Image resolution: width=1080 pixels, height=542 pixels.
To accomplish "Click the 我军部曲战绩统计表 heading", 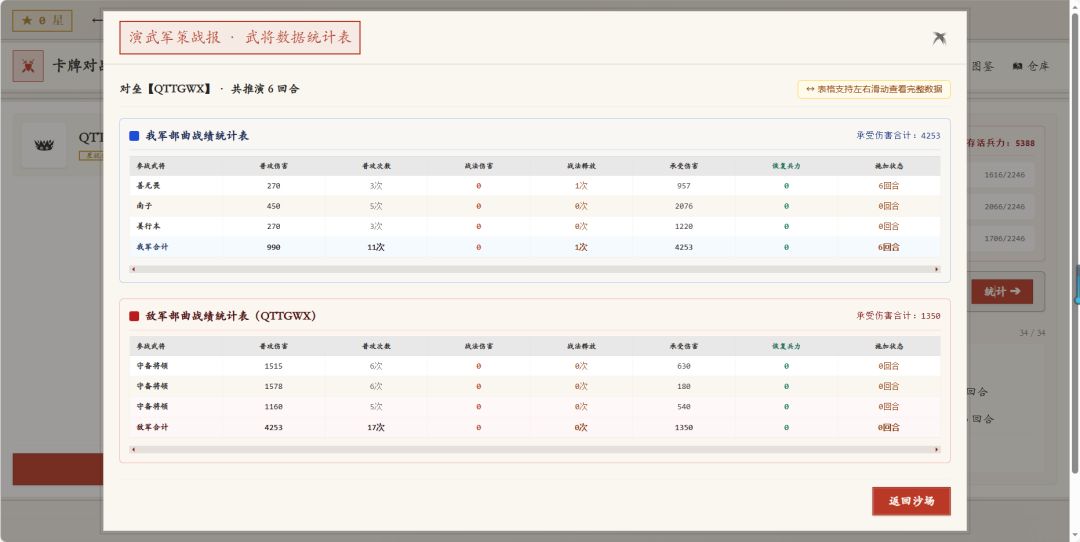I will coord(197,136).
